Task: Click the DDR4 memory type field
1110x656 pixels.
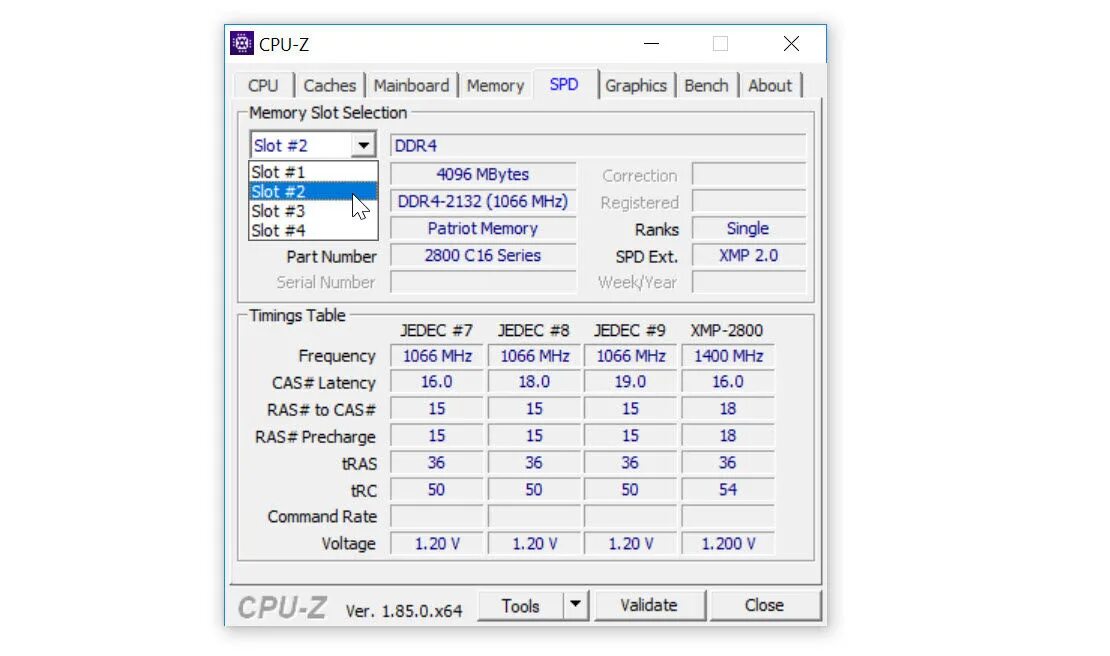Action: tap(598, 146)
